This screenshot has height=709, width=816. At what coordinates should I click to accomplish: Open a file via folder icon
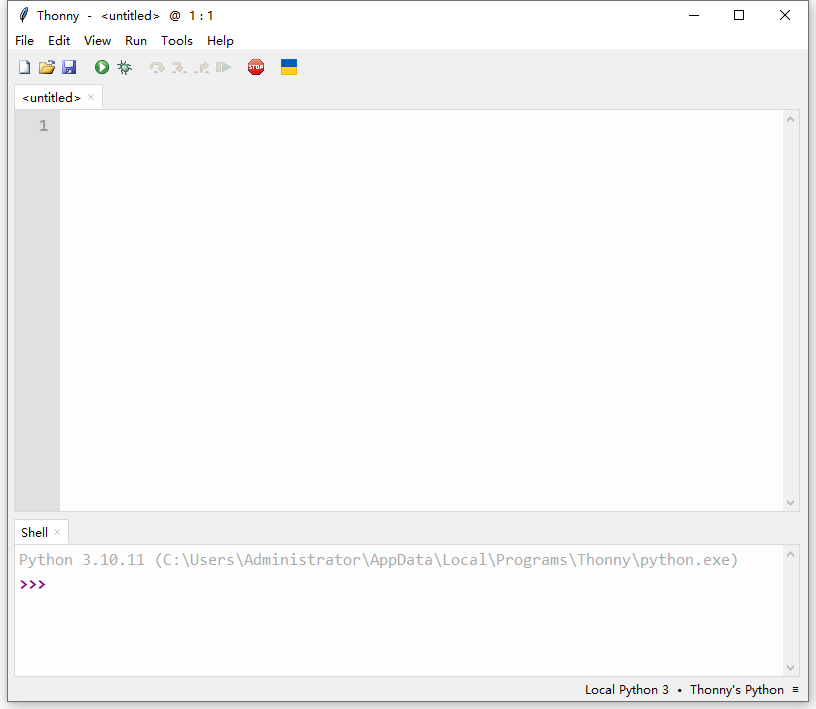click(47, 67)
